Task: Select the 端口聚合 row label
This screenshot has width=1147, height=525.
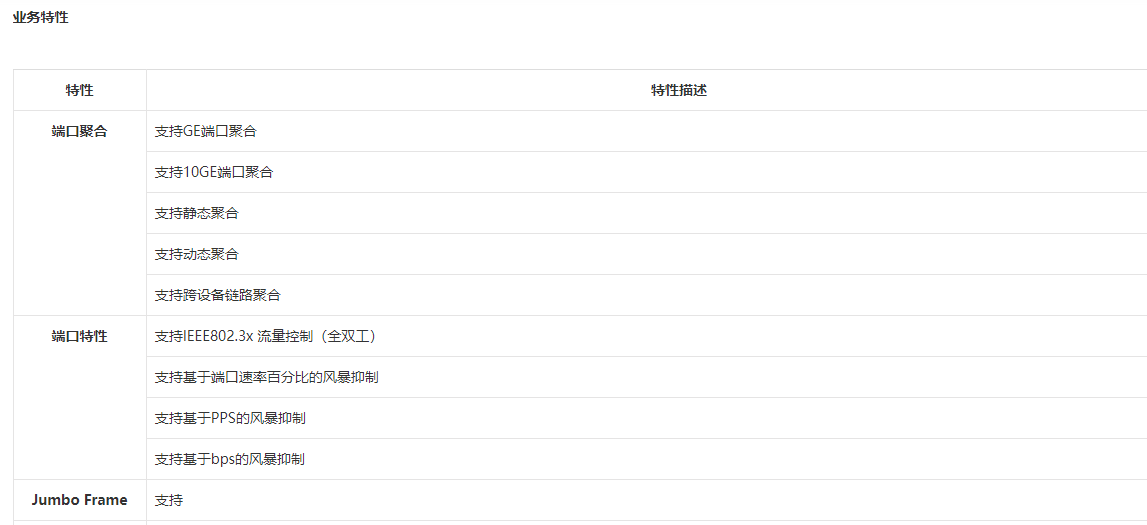Action: 79,131
